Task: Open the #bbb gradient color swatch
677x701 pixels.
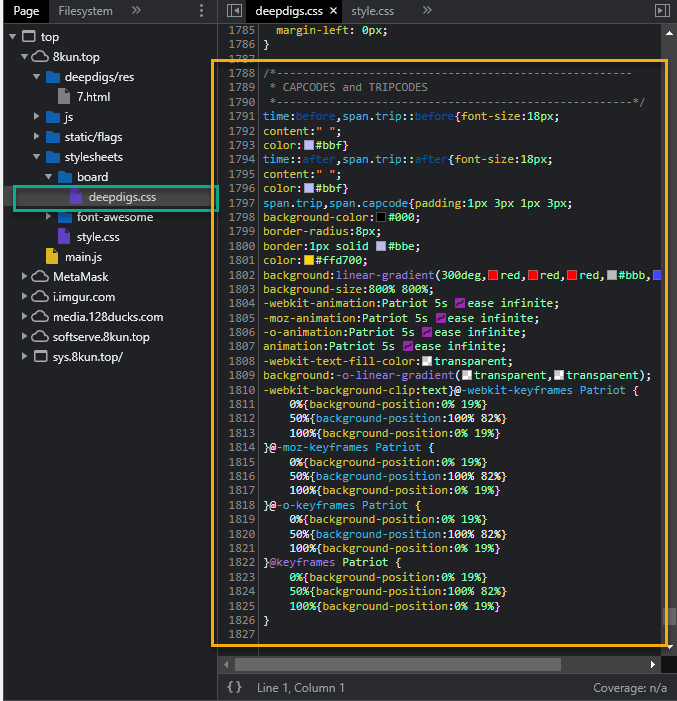Action: tap(612, 275)
